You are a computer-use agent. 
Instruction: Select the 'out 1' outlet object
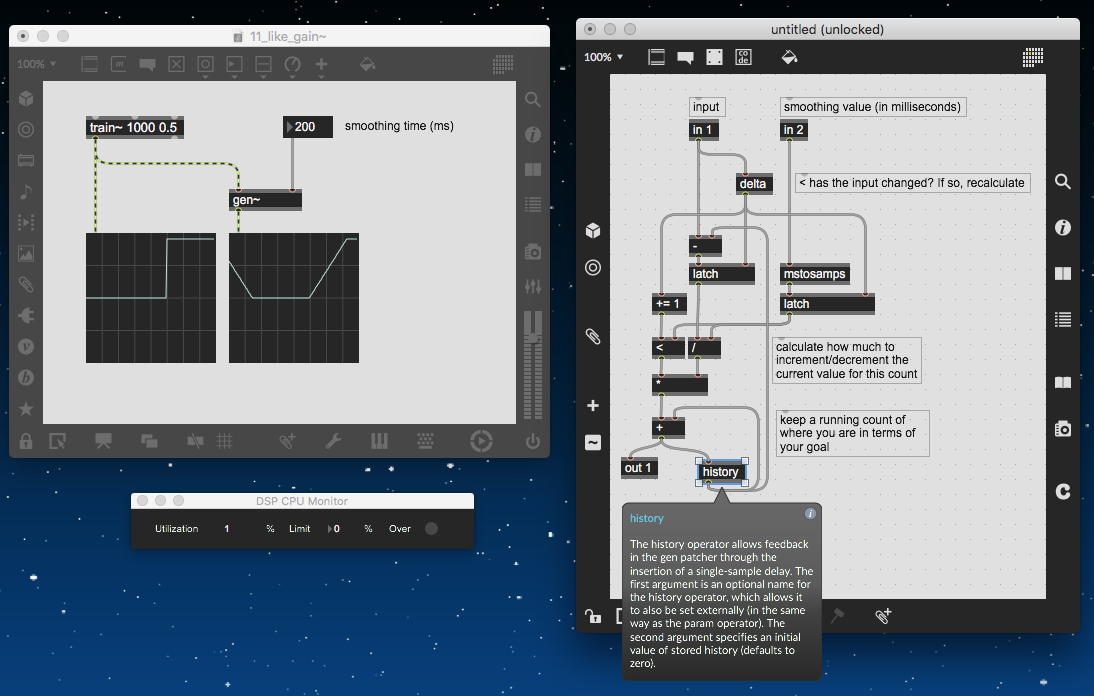pyautogui.click(x=639, y=468)
